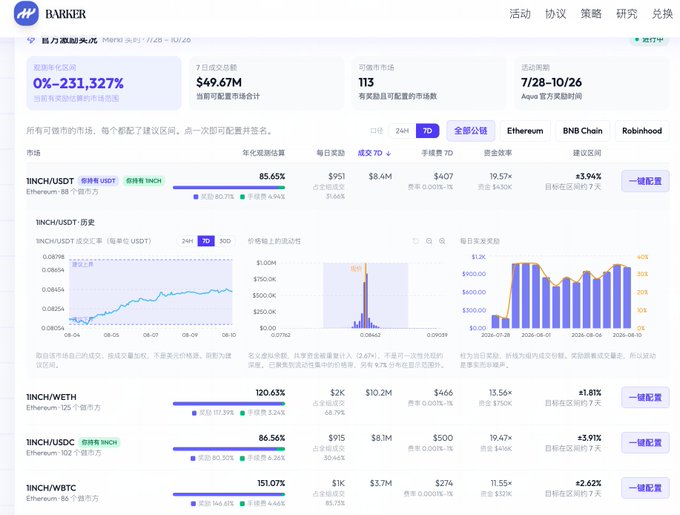Viewport: 680px width, 515px height.
Task: Click the 1INCH/USDT yield progress bar
Action: [229, 188]
